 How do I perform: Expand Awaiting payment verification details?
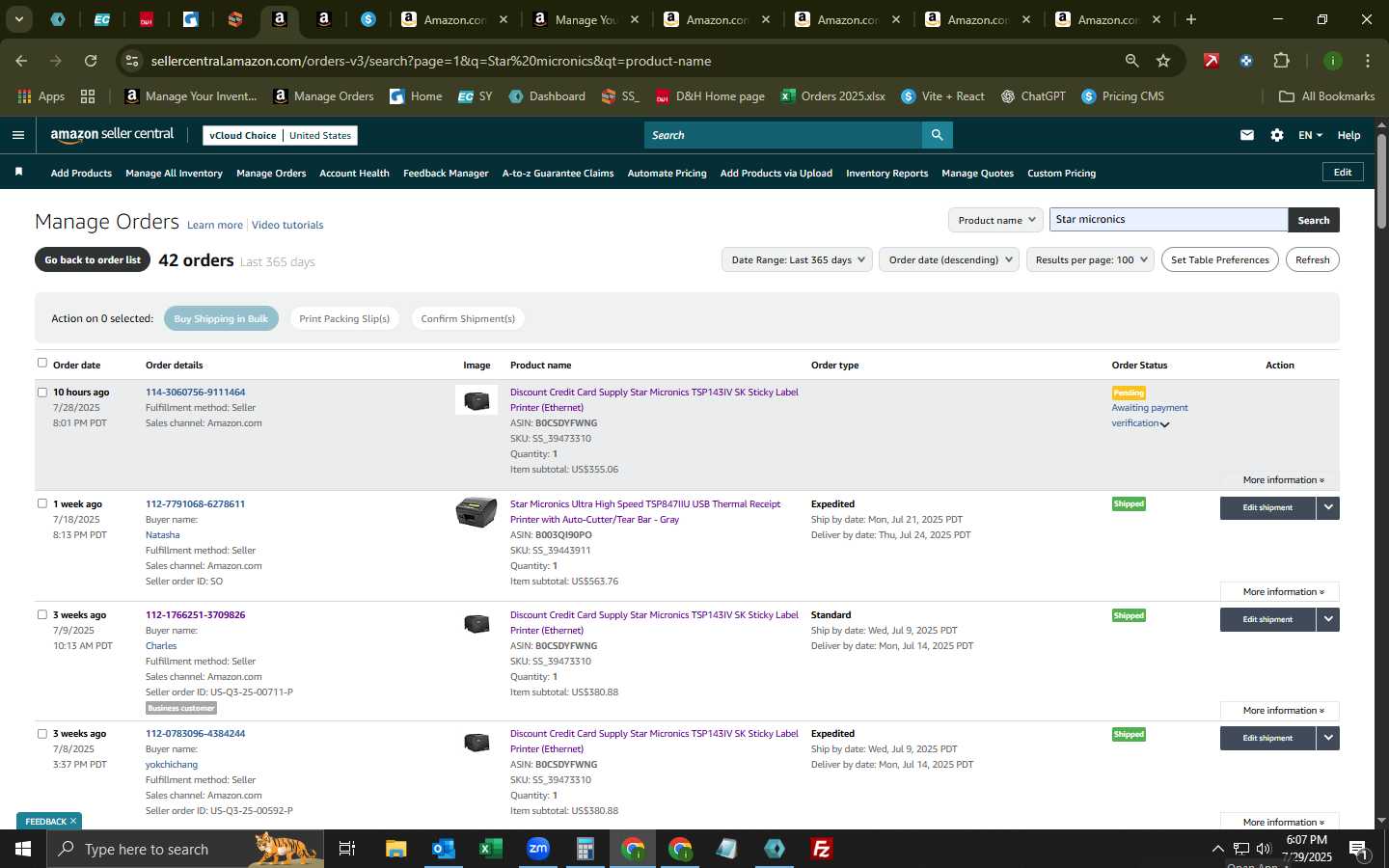[x=1164, y=424]
